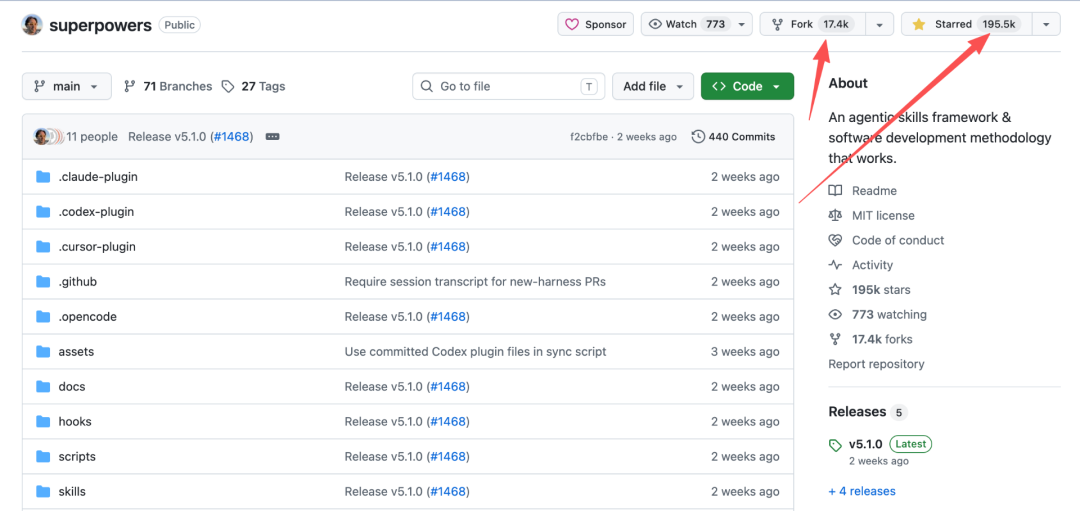Open commit hash f2cbfbe
This screenshot has height=511, width=1080.
point(589,136)
